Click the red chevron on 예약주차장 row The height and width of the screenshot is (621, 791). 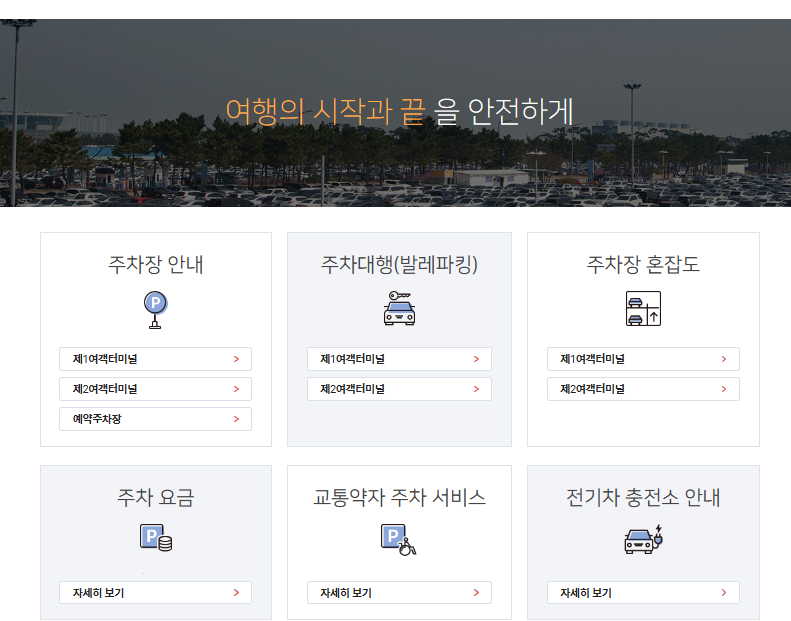(x=236, y=419)
